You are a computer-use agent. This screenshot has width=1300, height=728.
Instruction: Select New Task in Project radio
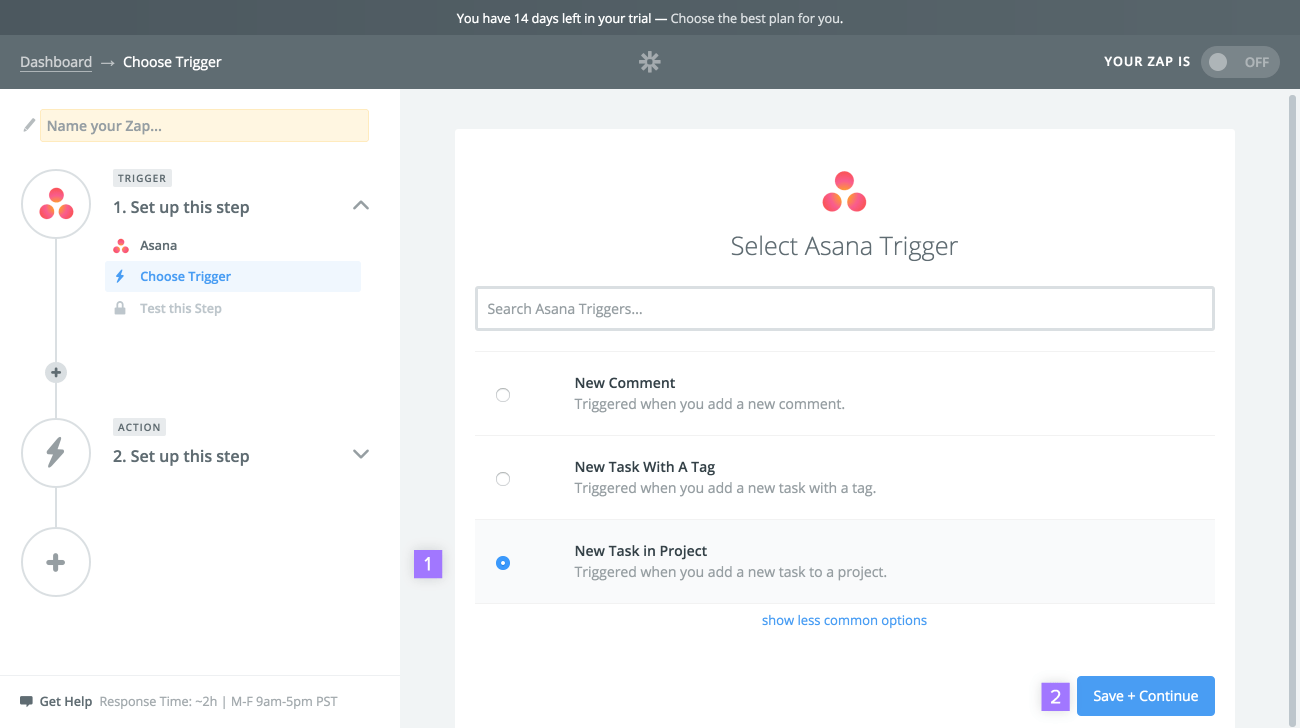point(503,563)
